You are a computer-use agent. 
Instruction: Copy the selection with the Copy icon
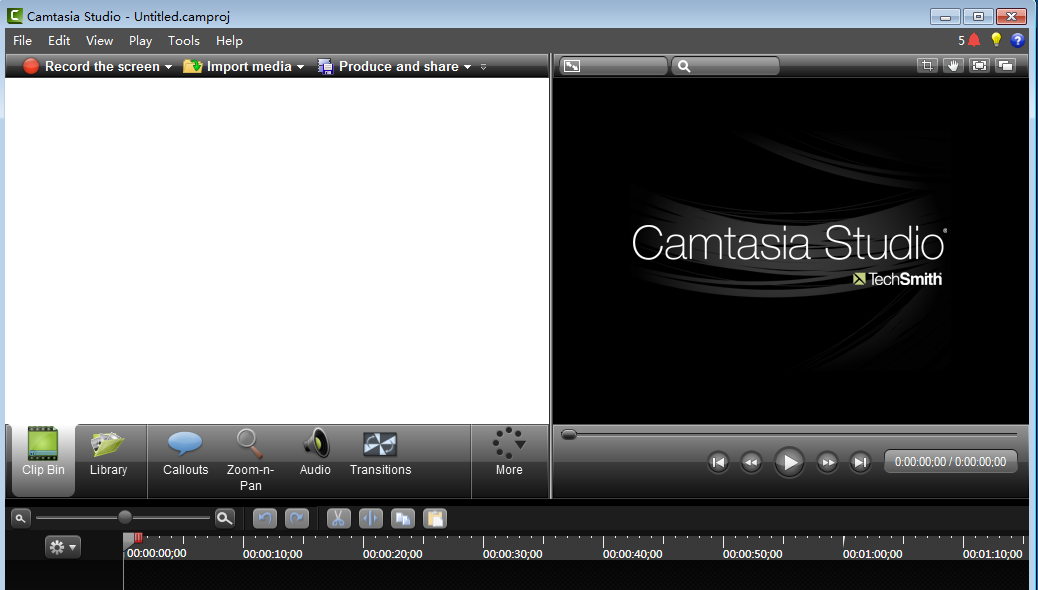402,518
